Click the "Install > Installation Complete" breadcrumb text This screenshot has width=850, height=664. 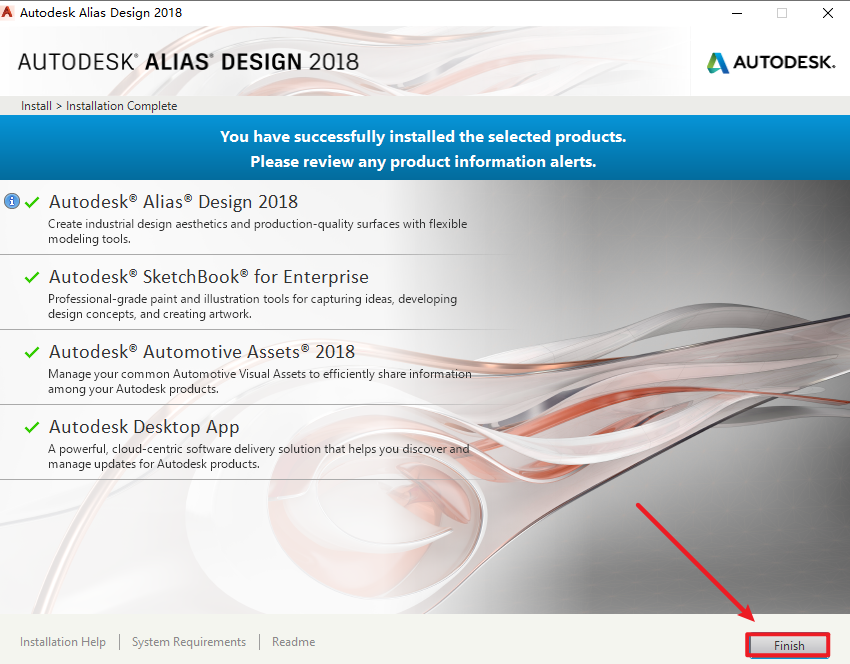click(x=99, y=106)
